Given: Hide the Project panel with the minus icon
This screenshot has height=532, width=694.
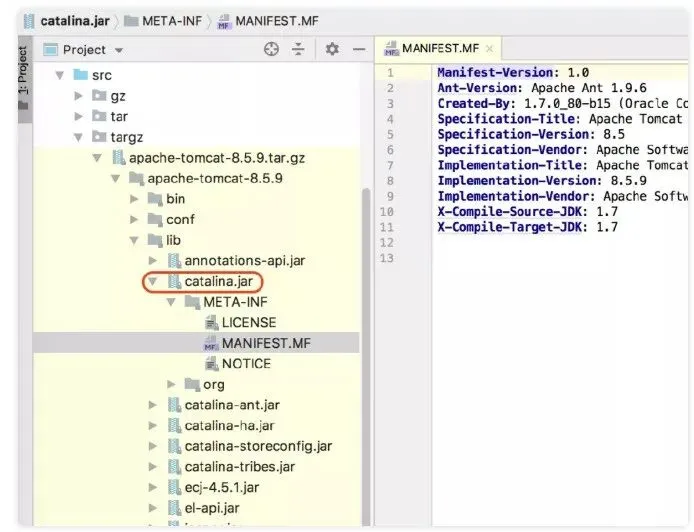Looking at the screenshot, I should coord(359,49).
